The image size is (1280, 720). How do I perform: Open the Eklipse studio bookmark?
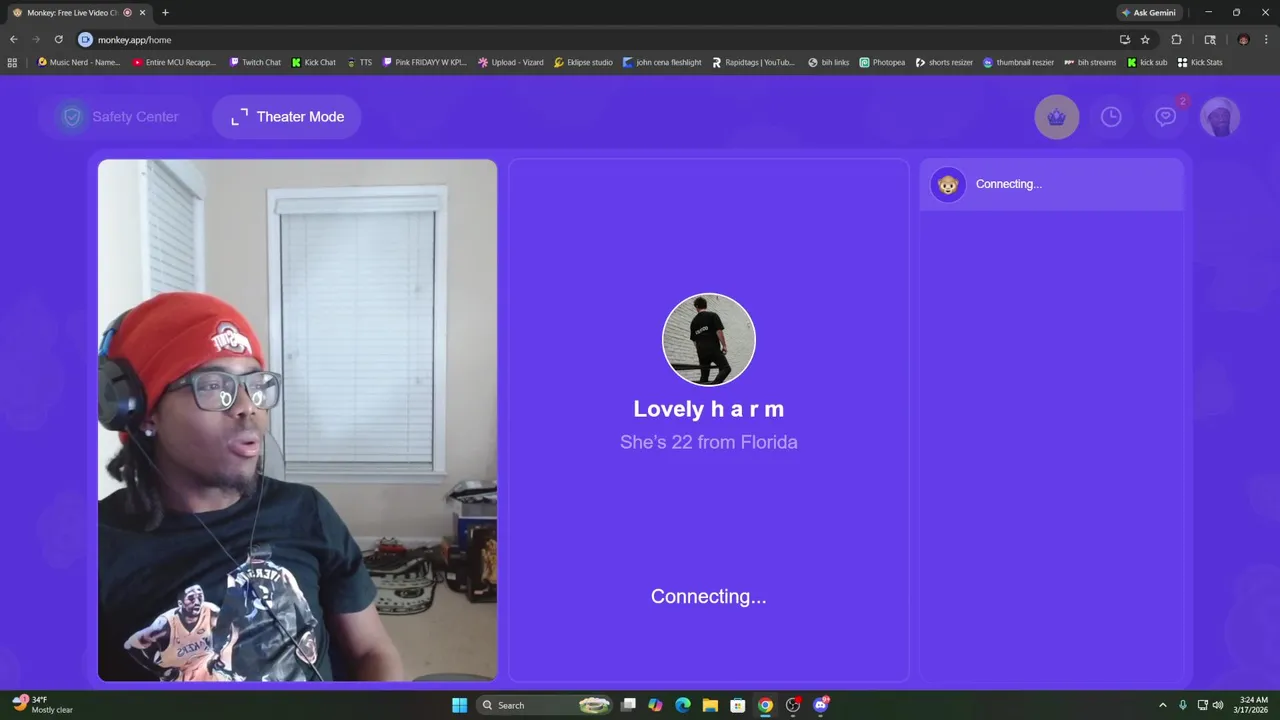point(583,62)
